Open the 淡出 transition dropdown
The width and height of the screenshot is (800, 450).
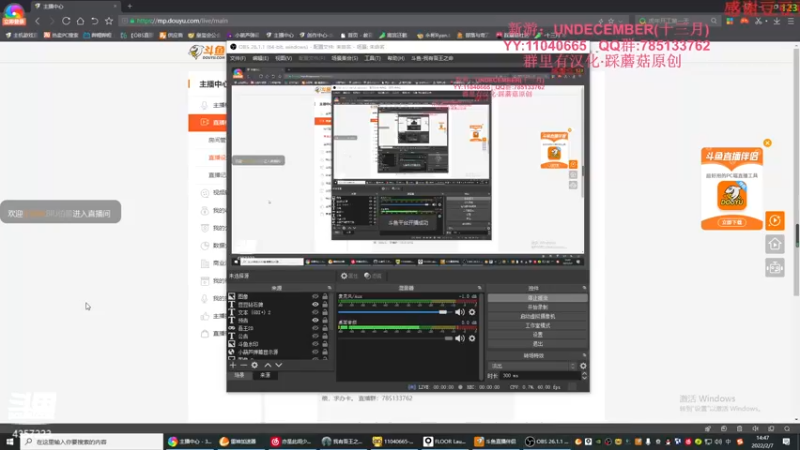tap(533, 366)
